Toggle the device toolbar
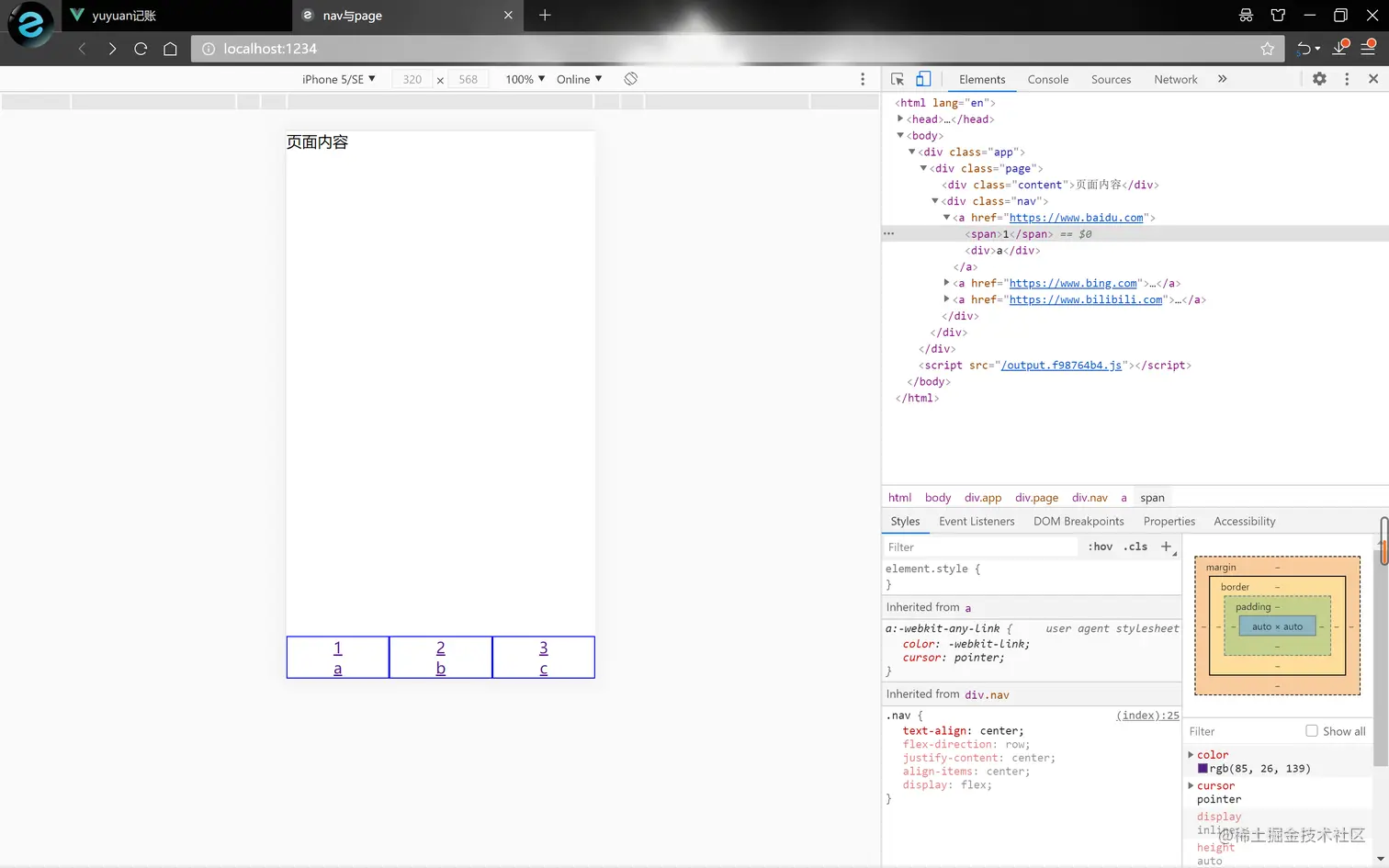1389x868 pixels. (x=923, y=79)
